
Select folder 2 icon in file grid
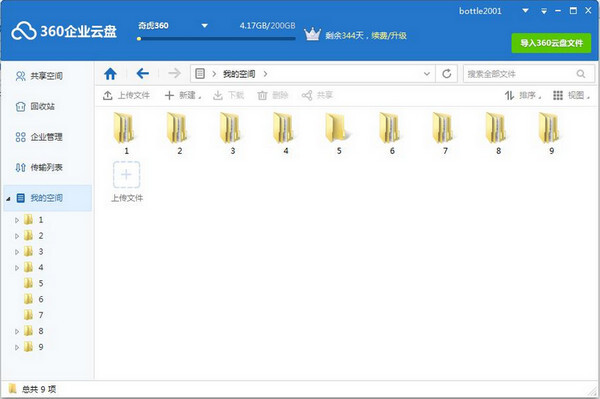tap(177, 128)
